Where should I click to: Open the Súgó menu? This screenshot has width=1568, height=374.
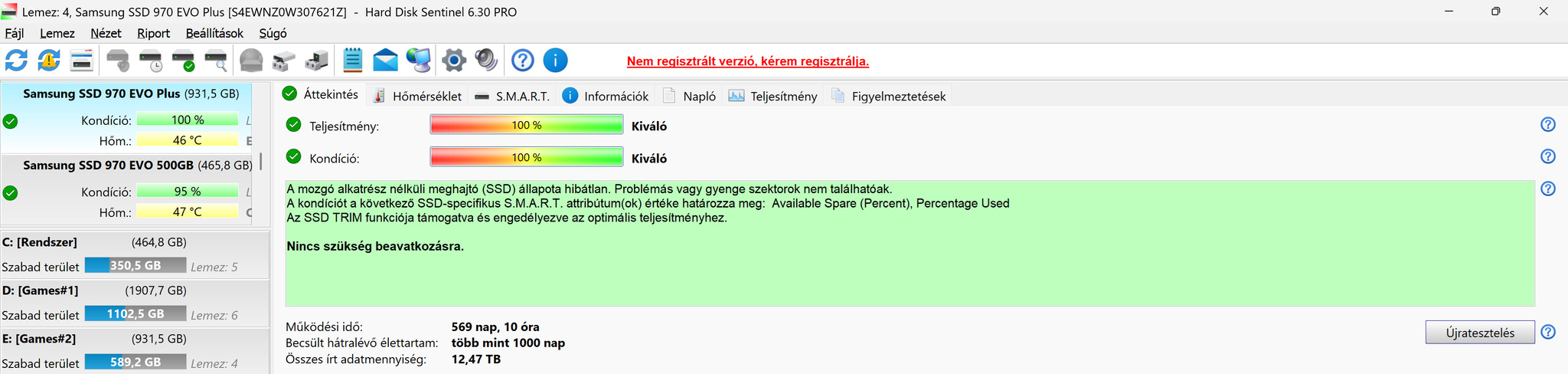coord(273,33)
